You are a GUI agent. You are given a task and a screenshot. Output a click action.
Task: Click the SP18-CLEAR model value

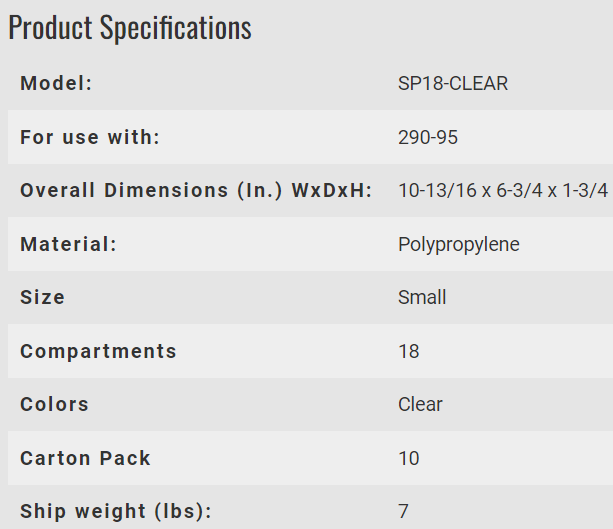(x=453, y=84)
